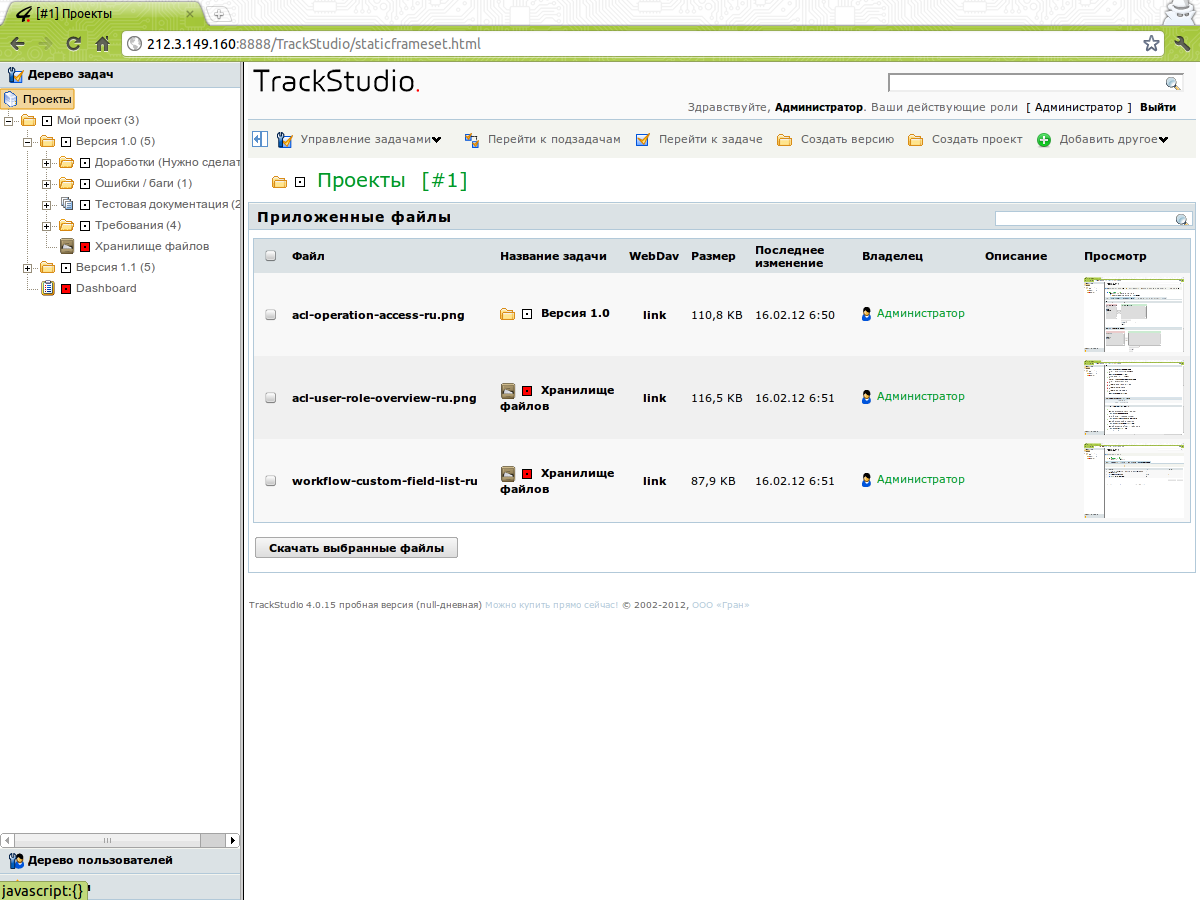Click the browser address bar URL
The image size is (1200, 900).
(x=313, y=44)
